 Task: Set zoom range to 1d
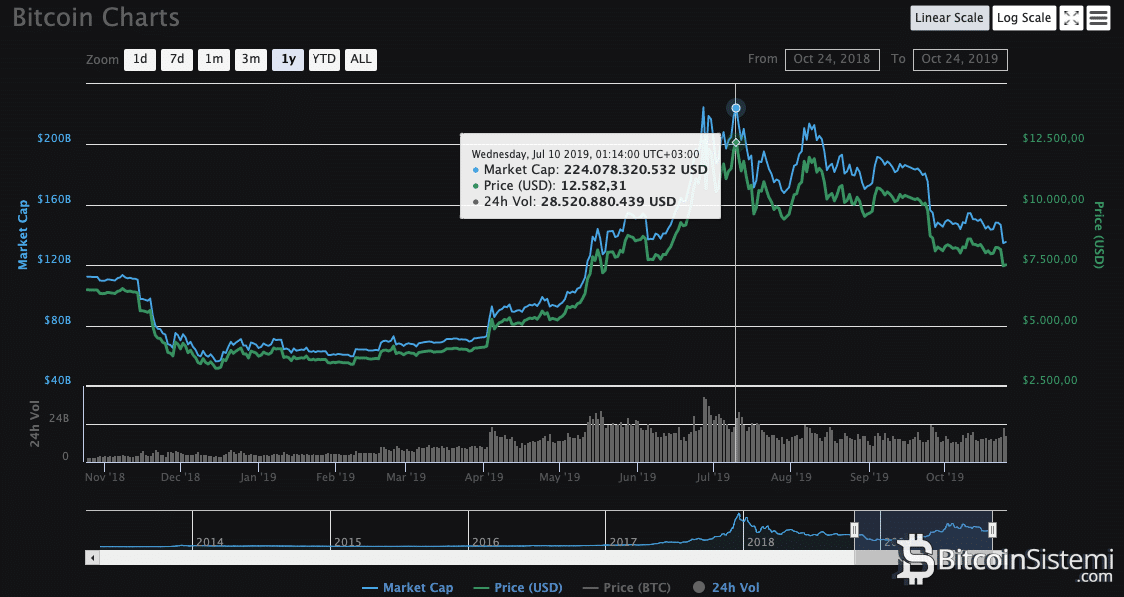140,59
